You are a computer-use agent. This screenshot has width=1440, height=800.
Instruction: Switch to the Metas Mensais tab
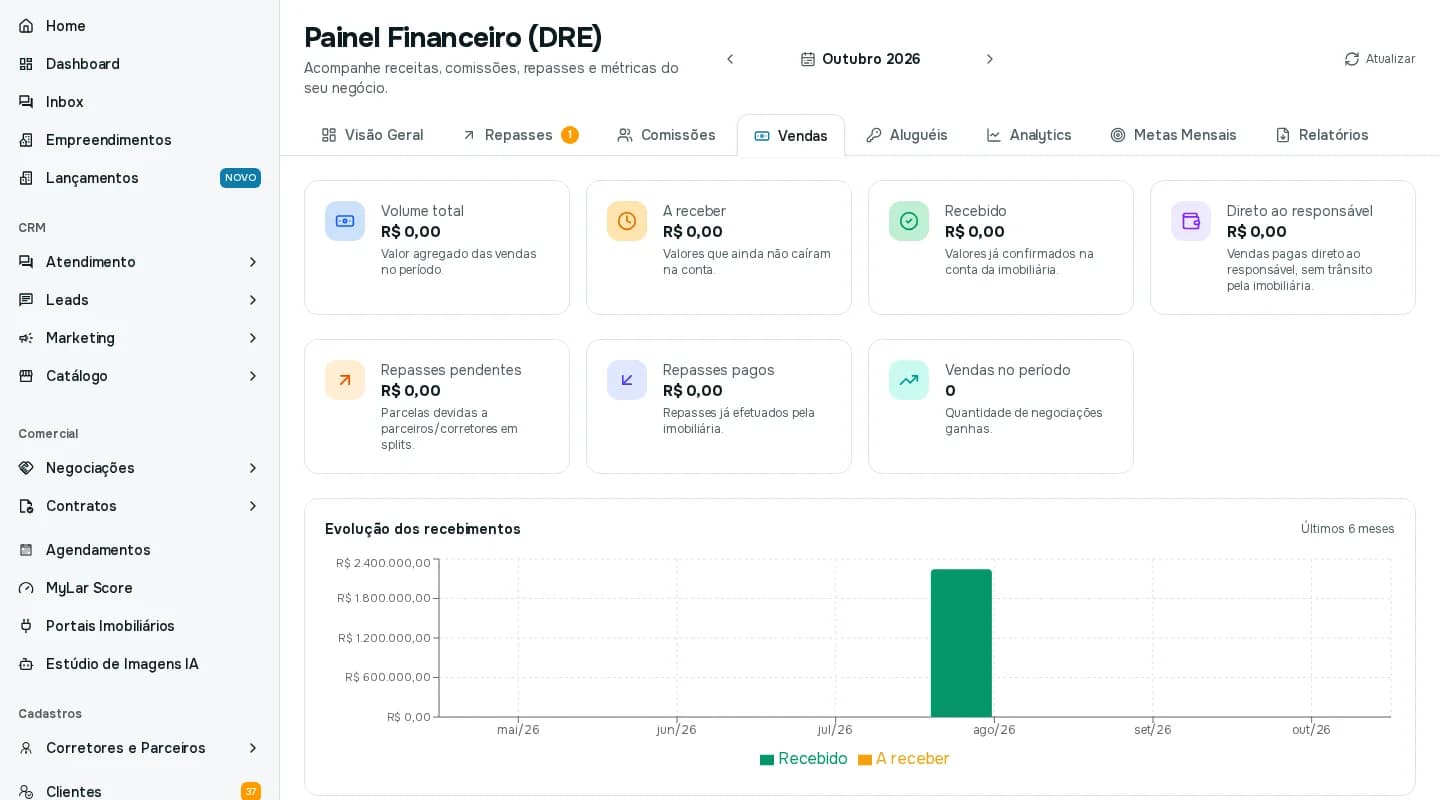pos(1173,135)
